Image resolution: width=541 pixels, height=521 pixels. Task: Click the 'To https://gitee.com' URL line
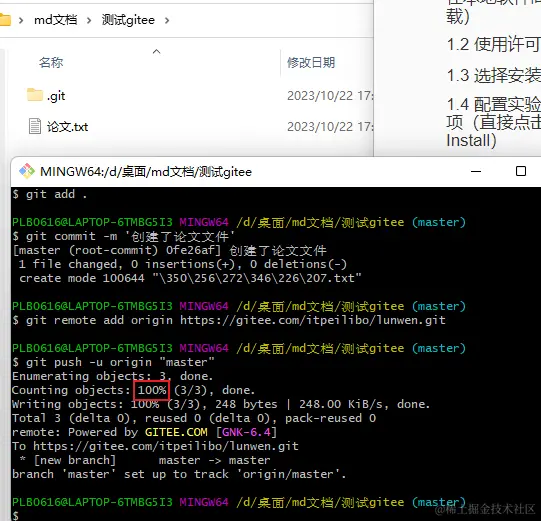point(155,446)
